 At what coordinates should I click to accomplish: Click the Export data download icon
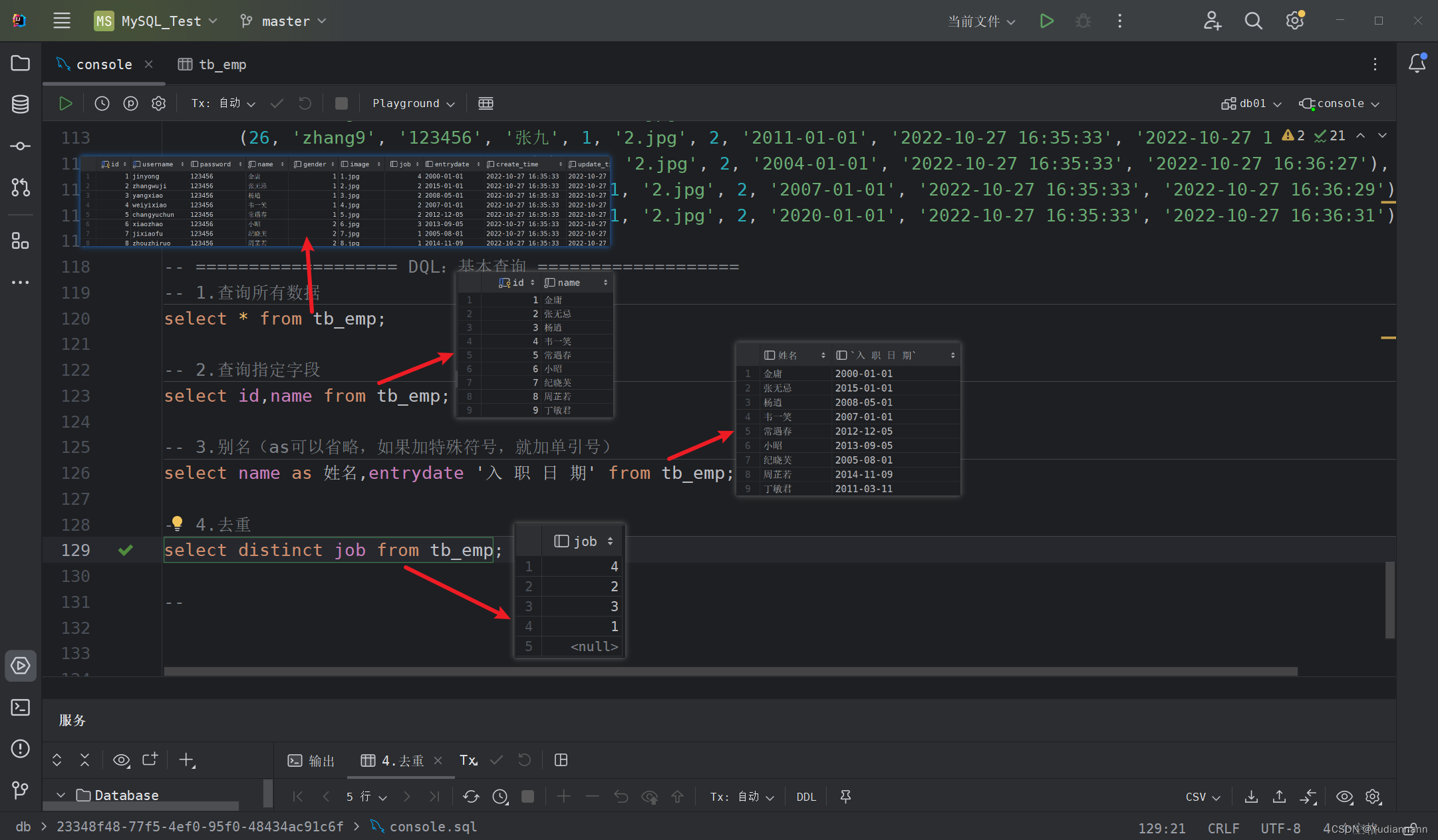click(1251, 796)
